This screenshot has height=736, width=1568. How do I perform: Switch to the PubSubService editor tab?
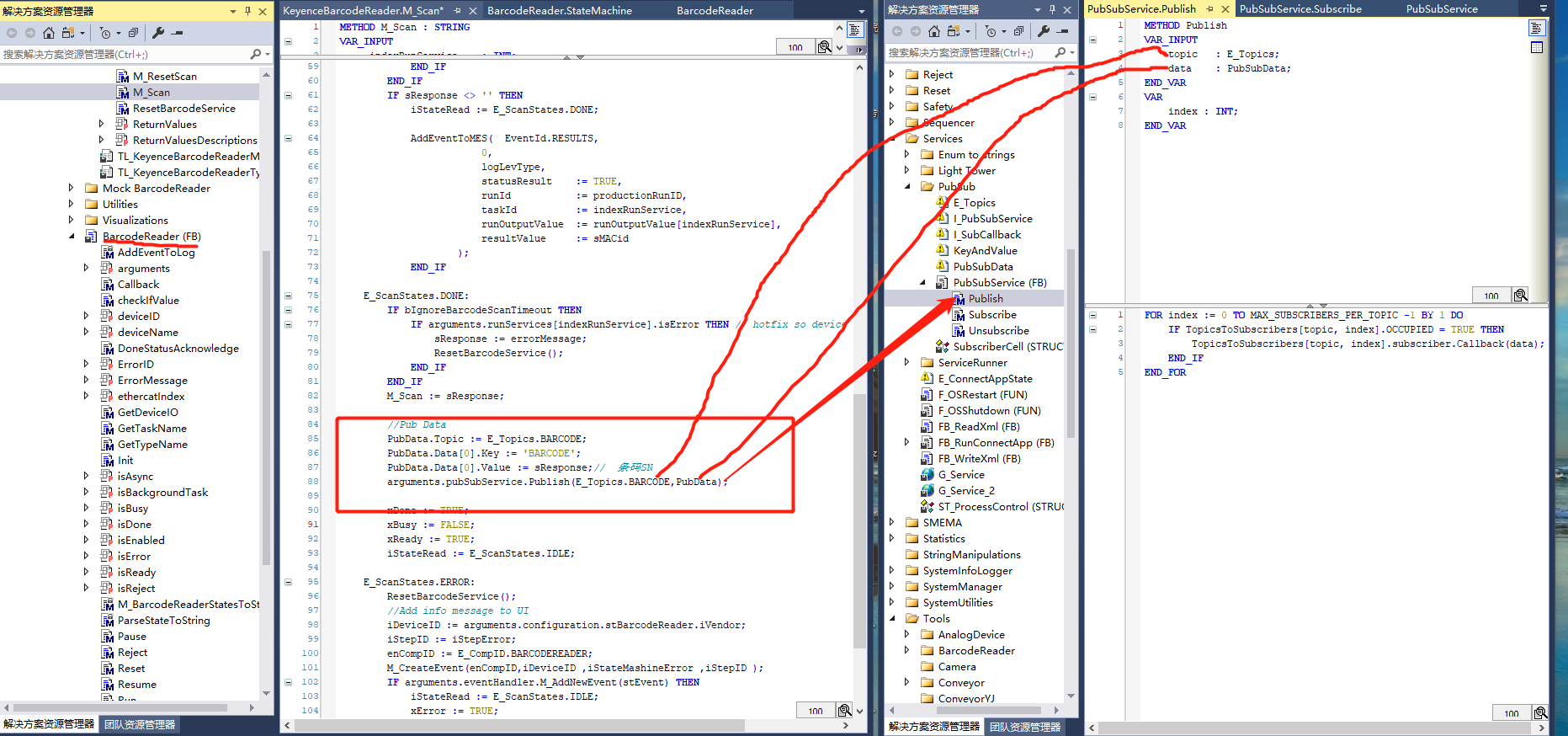tap(1442, 8)
